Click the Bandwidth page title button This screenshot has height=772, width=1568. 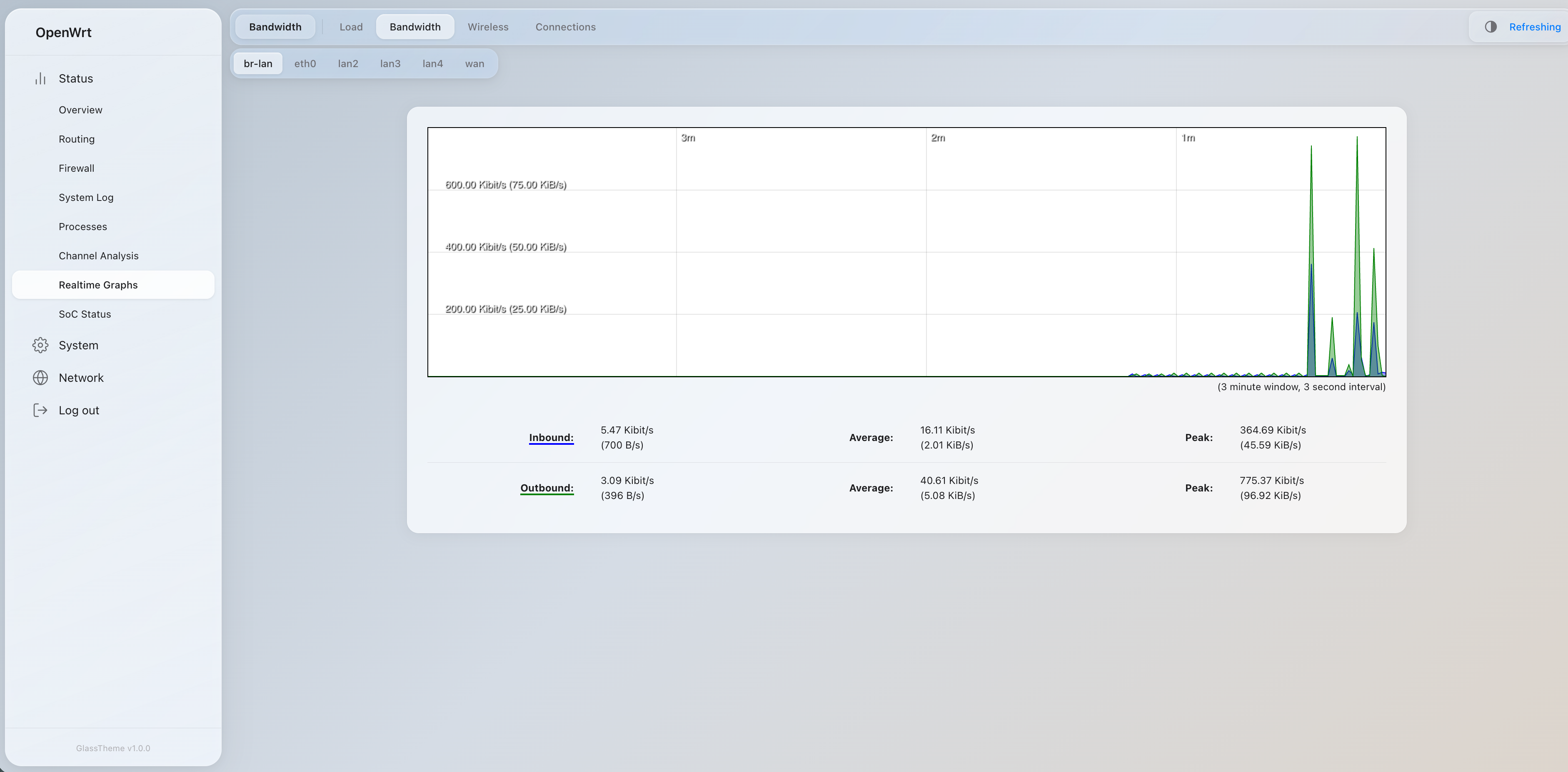[x=275, y=27]
